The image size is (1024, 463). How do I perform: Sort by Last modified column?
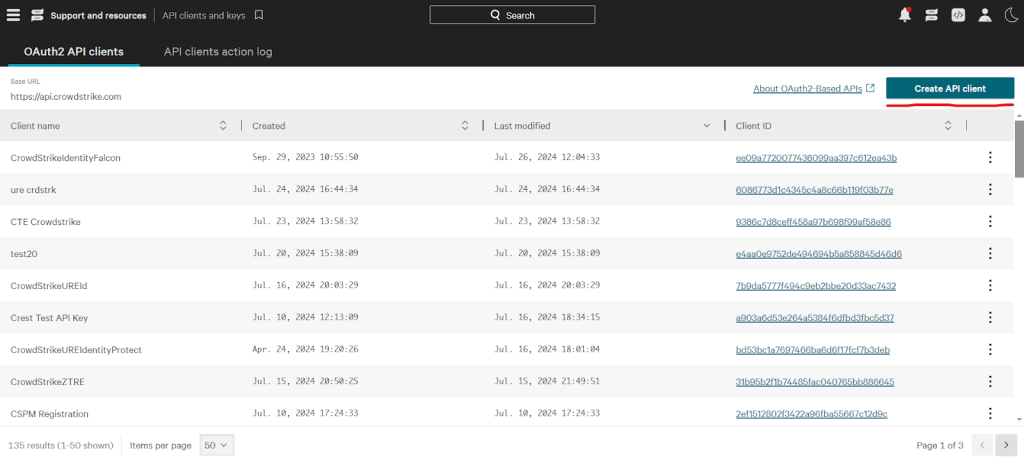(x=707, y=125)
